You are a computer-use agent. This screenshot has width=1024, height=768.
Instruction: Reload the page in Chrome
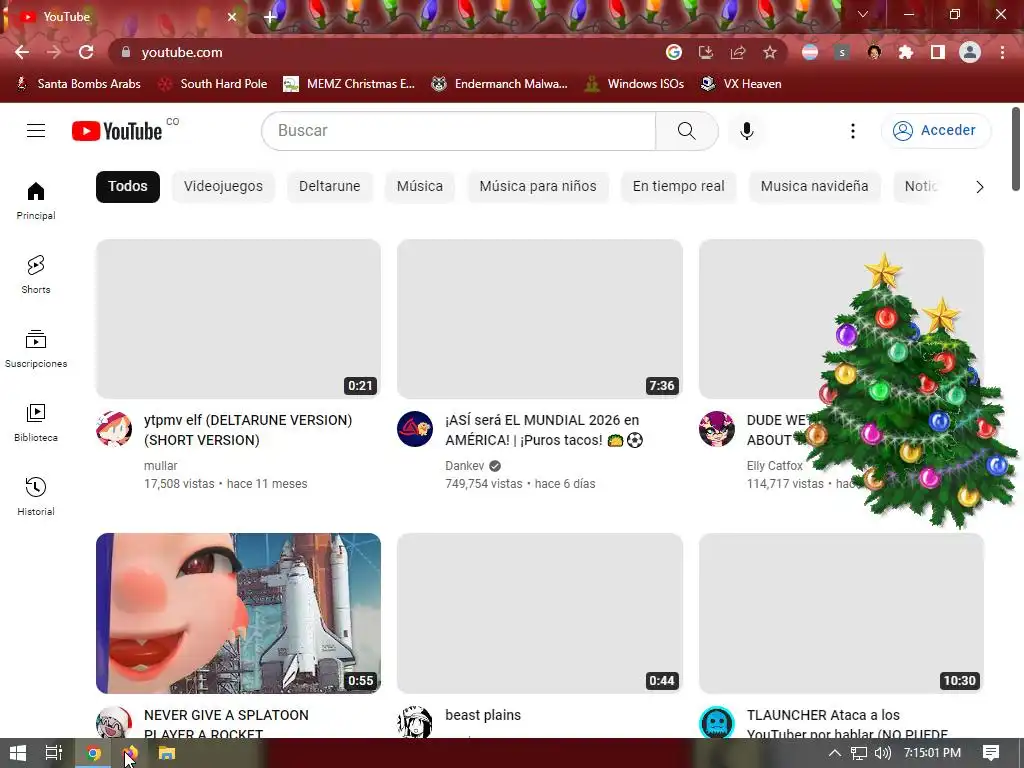[x=86, y=52]
